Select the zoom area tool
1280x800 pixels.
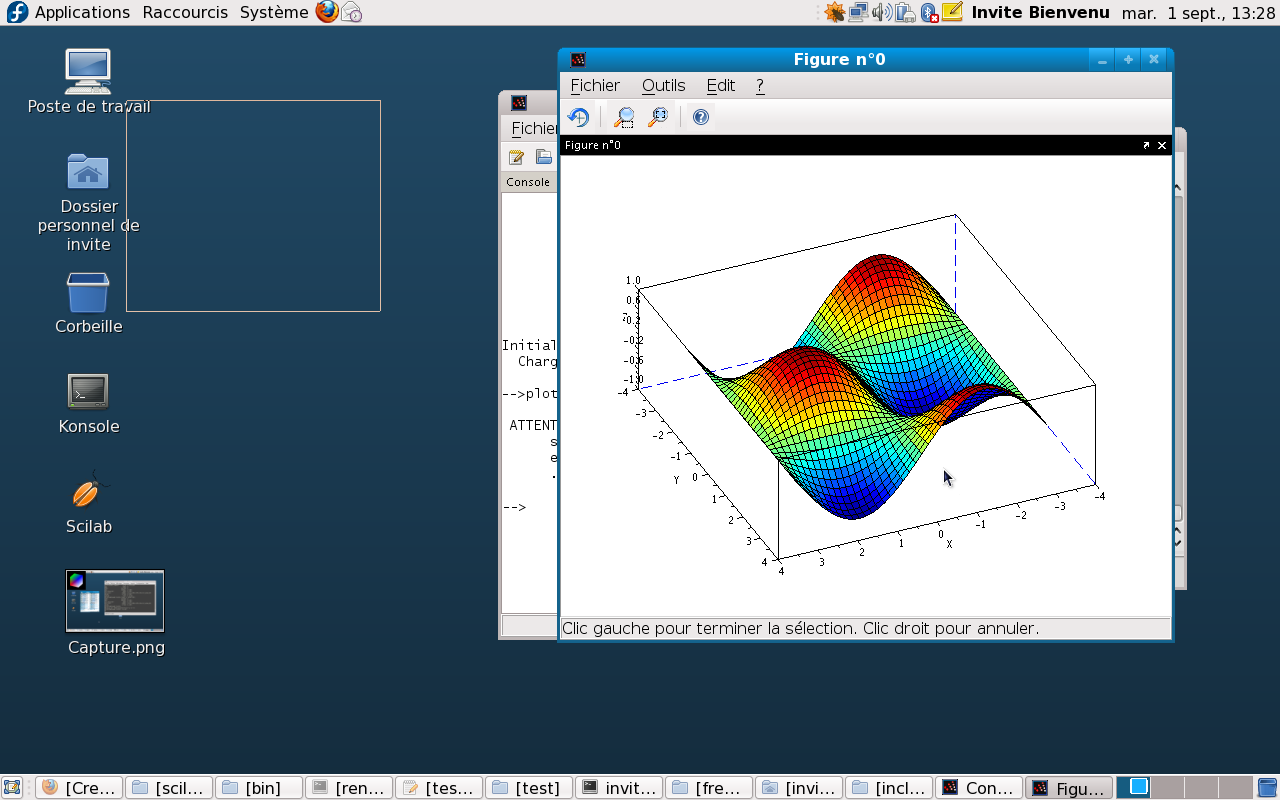point(624,117)
